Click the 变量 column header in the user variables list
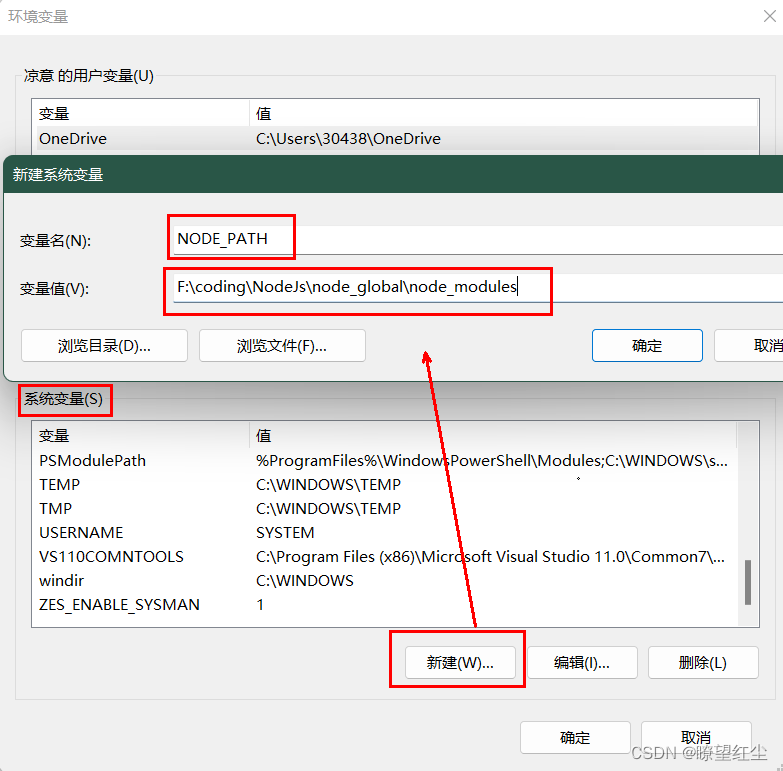 (141, 113)
